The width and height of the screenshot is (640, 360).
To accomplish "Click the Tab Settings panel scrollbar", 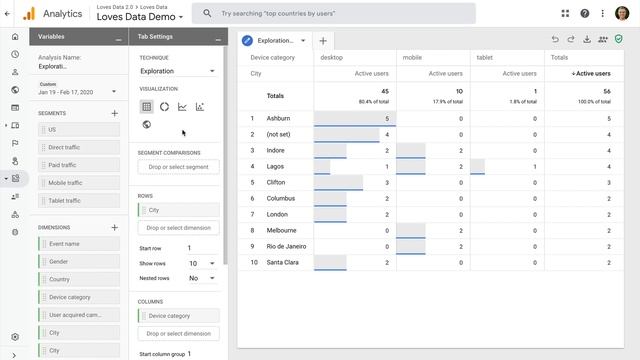I will (x=225, y=155).
